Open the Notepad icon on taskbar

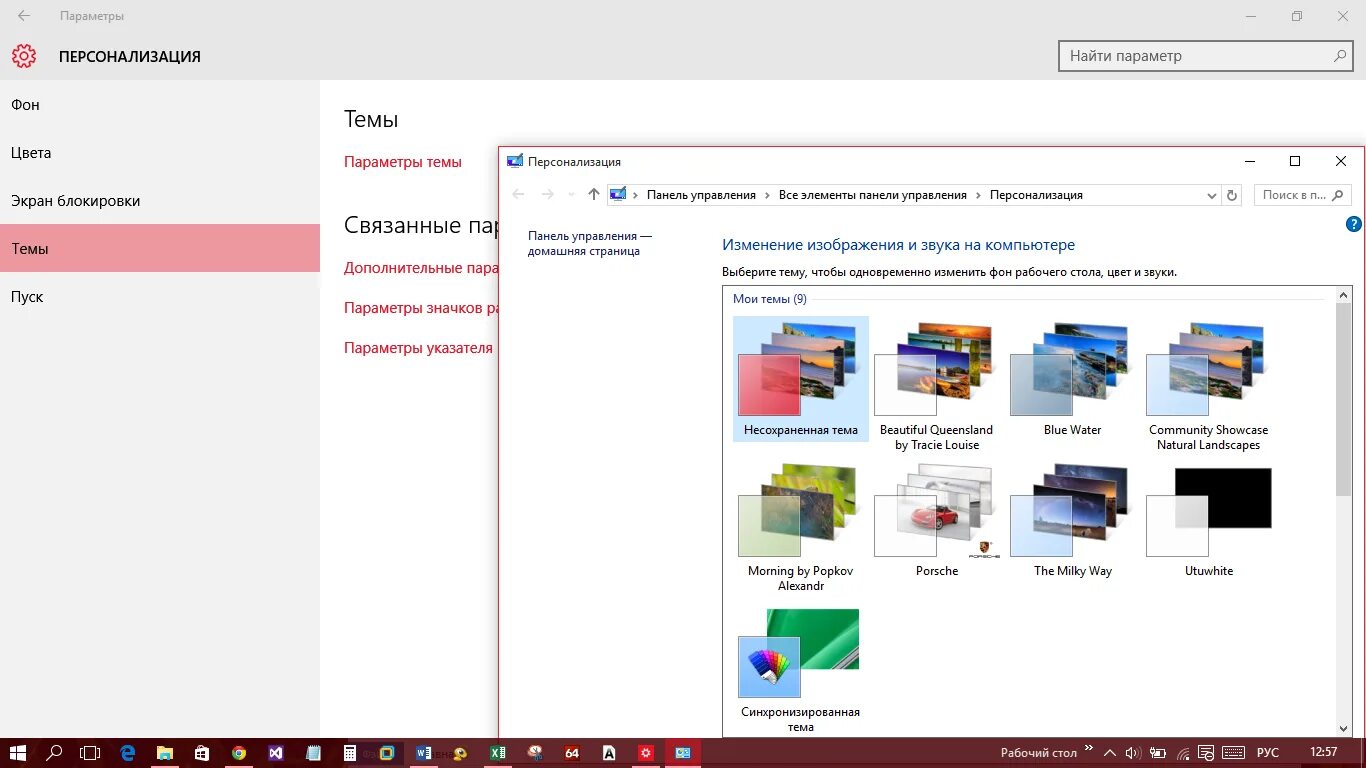point(313,753)
